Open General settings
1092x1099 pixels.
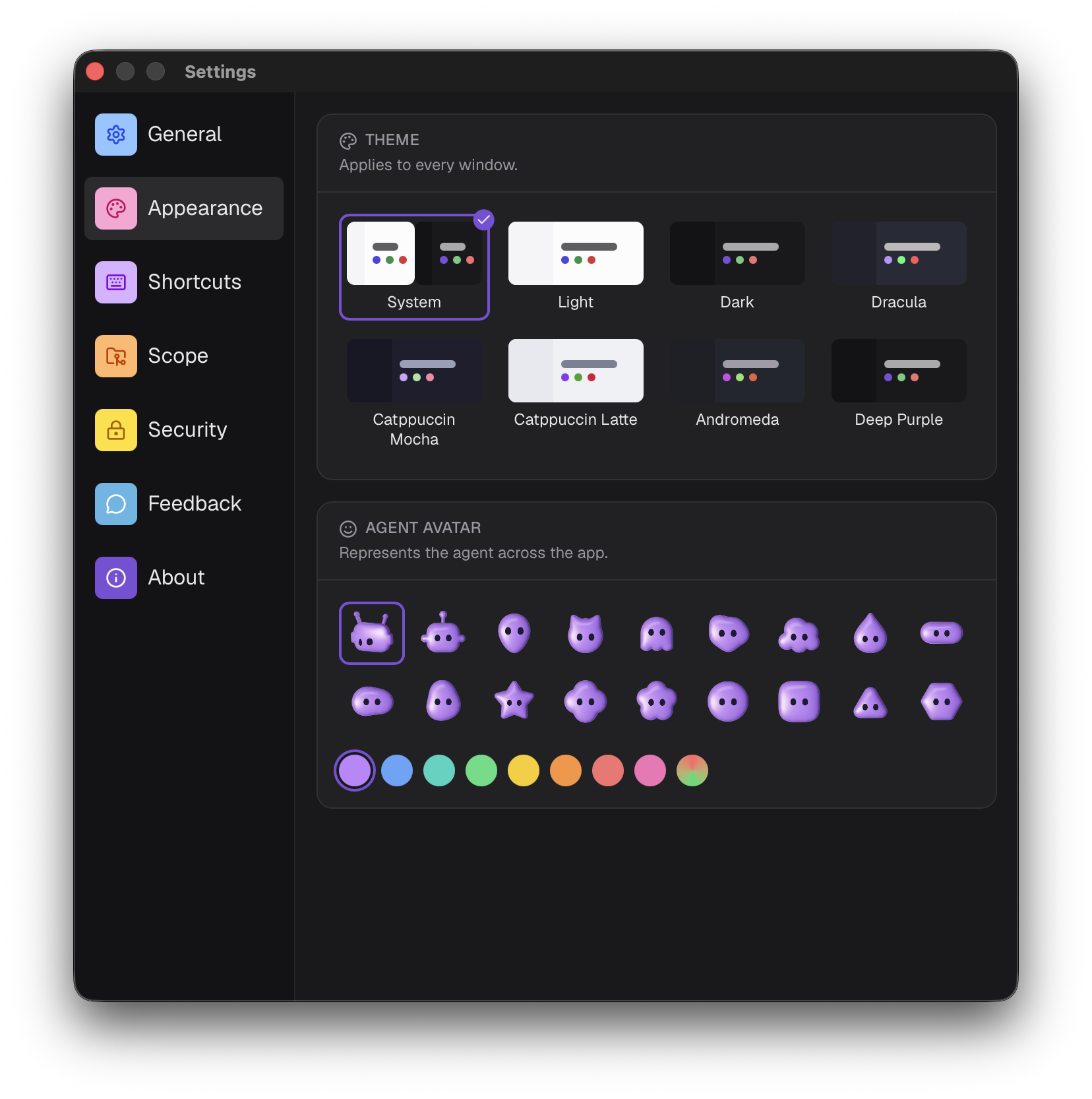[184, 135]
